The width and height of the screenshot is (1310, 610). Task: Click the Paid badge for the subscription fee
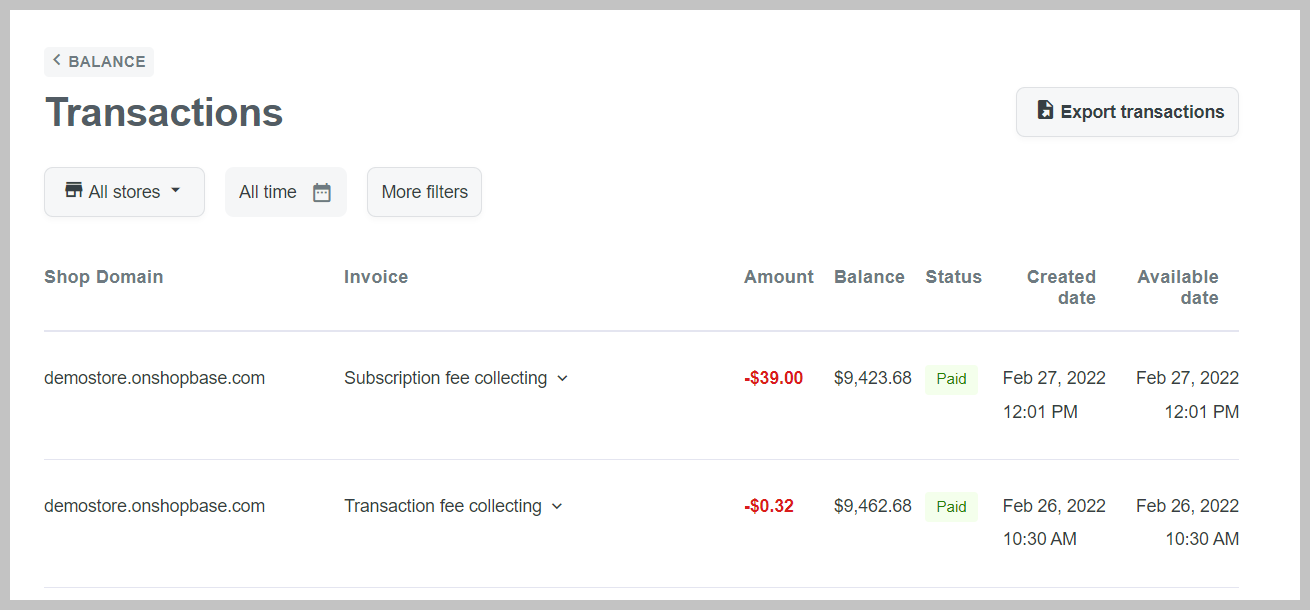[951, 379]
